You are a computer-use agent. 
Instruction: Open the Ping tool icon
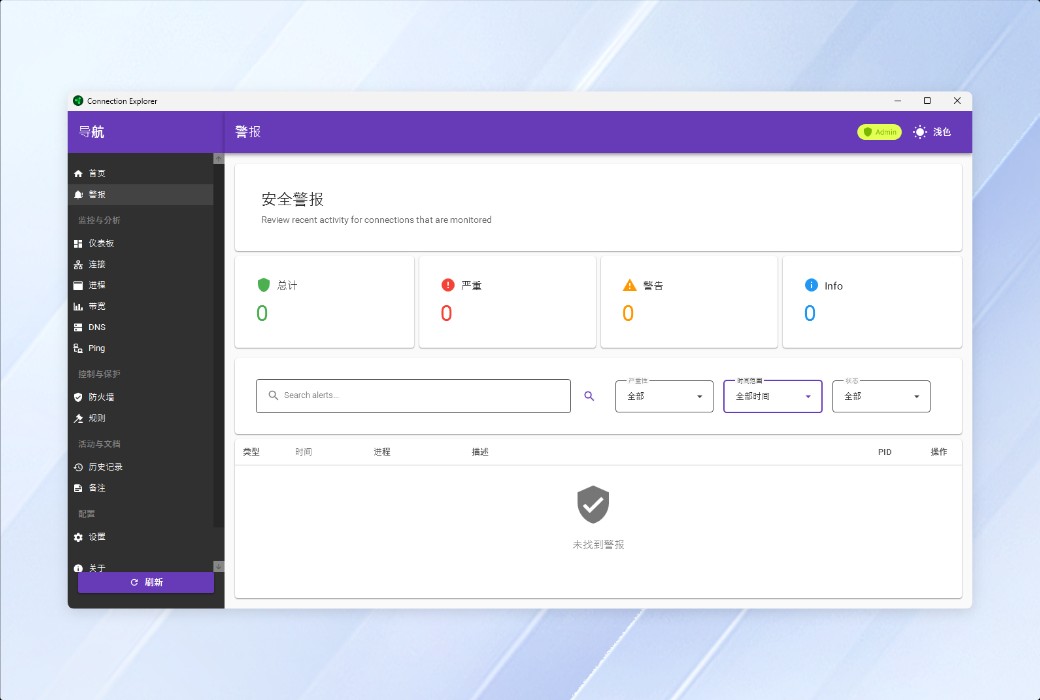78,348
